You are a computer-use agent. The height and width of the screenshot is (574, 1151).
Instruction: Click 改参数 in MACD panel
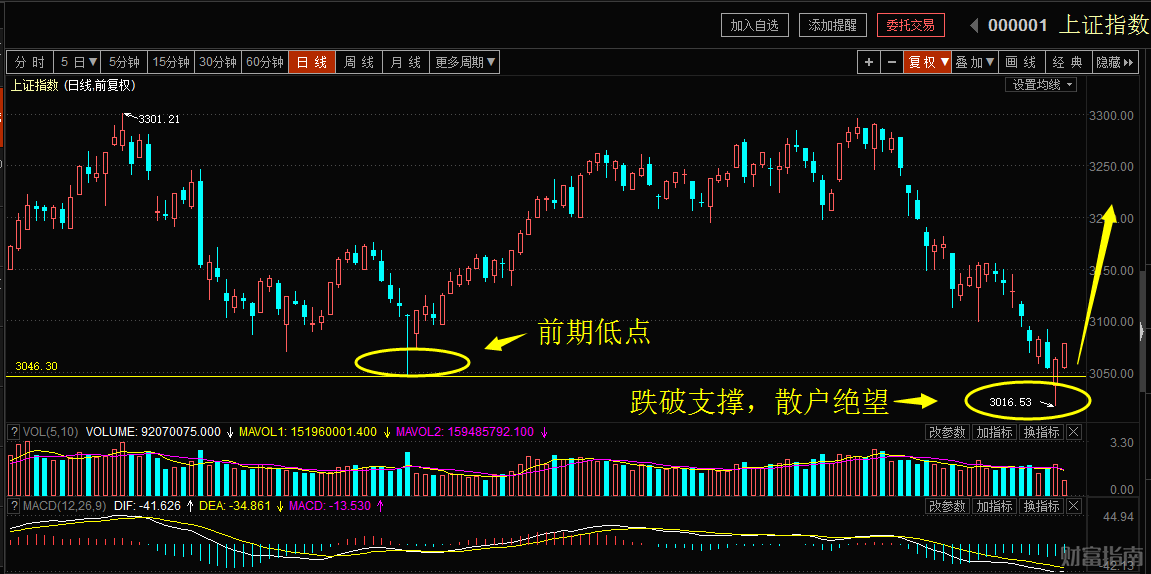[x=947, y=506]
